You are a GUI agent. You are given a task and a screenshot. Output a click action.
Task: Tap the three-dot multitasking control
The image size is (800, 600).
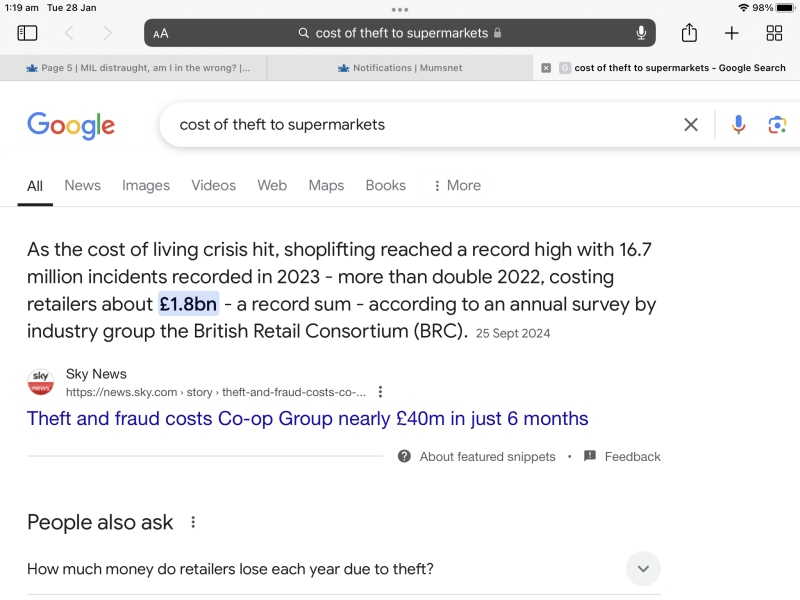coord(399,9)
